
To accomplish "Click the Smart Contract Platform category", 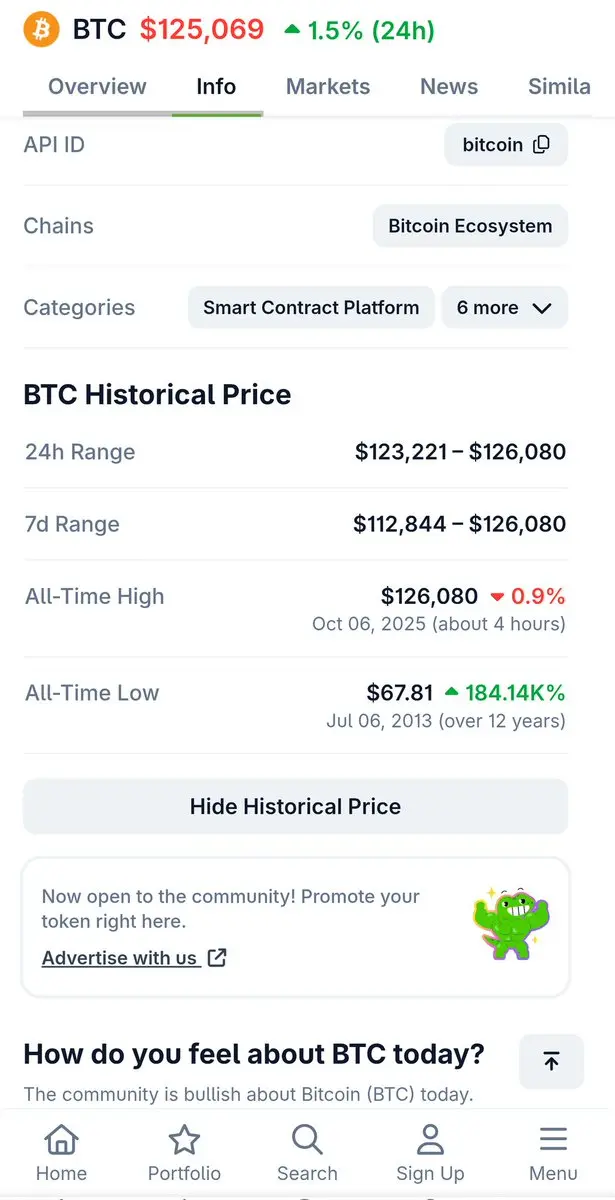I will click(x=311, y=308).
